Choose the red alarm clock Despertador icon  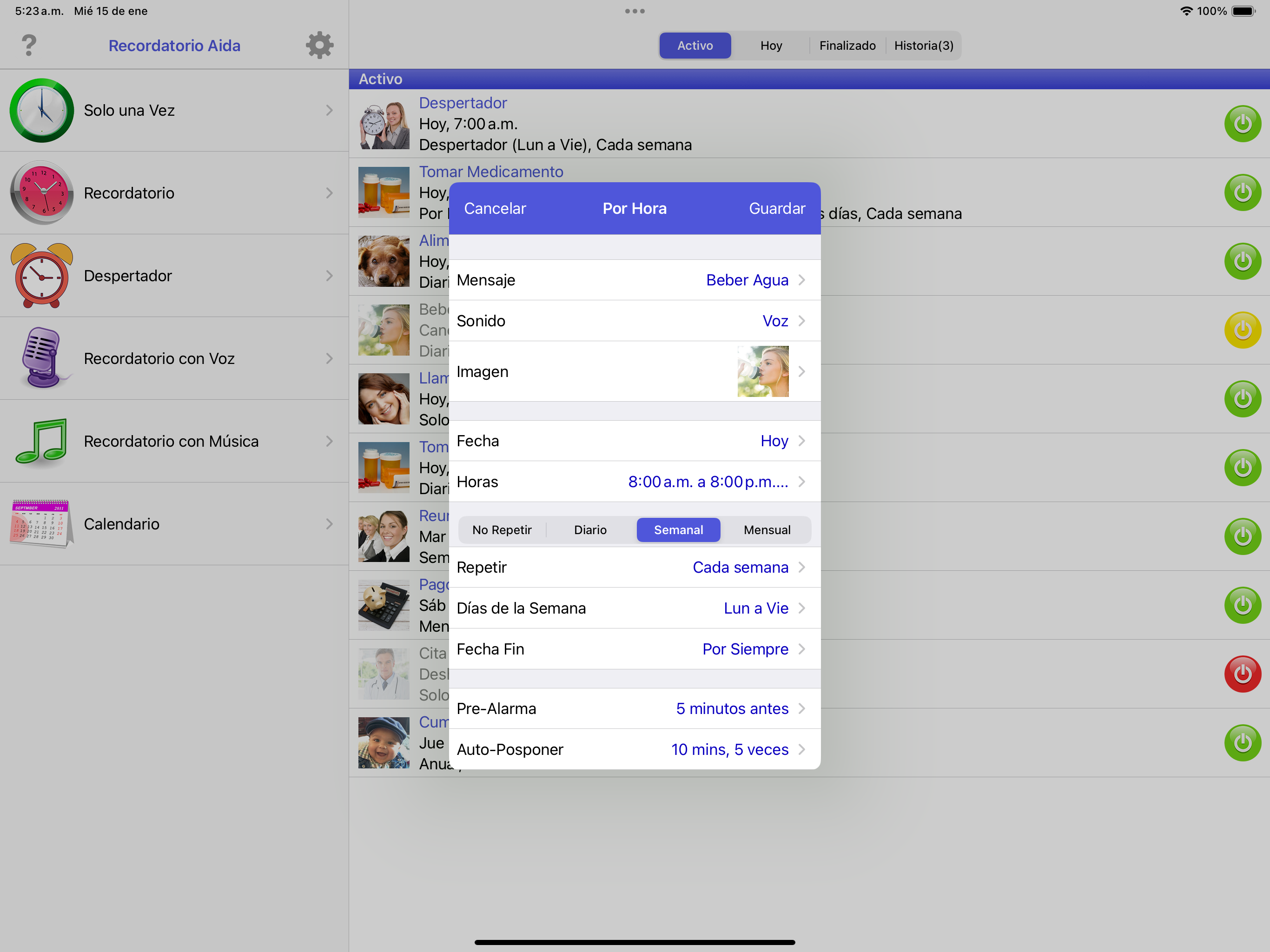coord(42,276)
